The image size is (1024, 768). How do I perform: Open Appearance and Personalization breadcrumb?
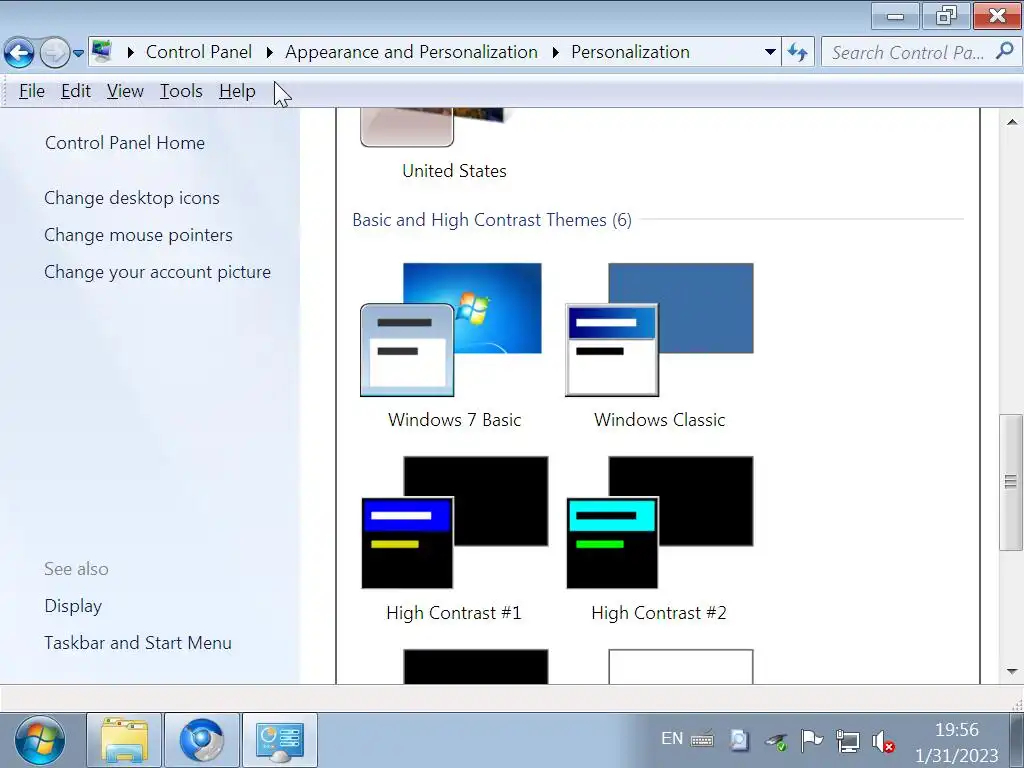[411, 52]
